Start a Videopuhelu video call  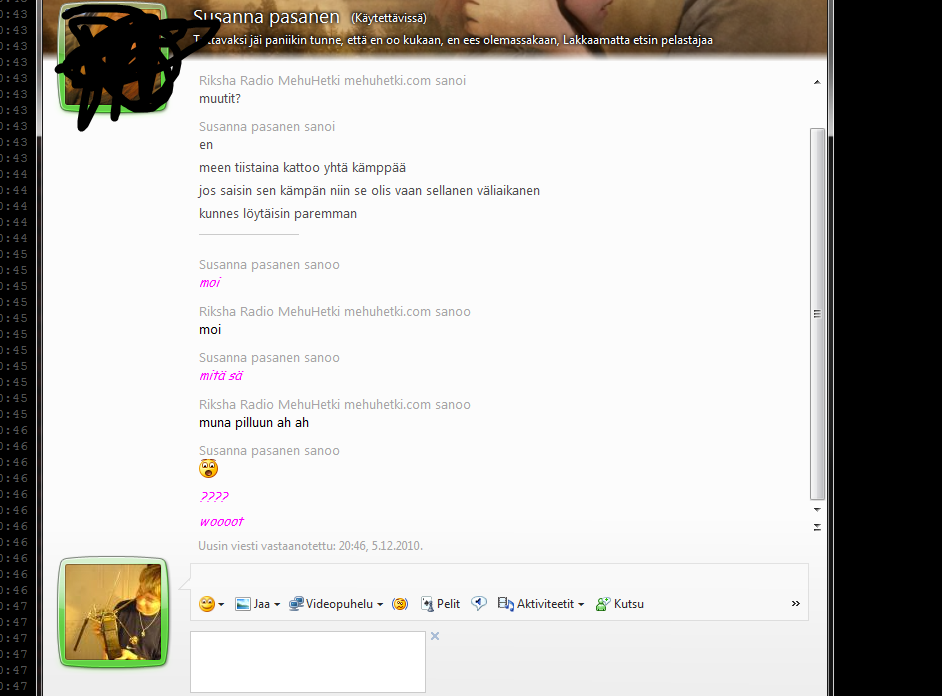click(x=331, y=604)
